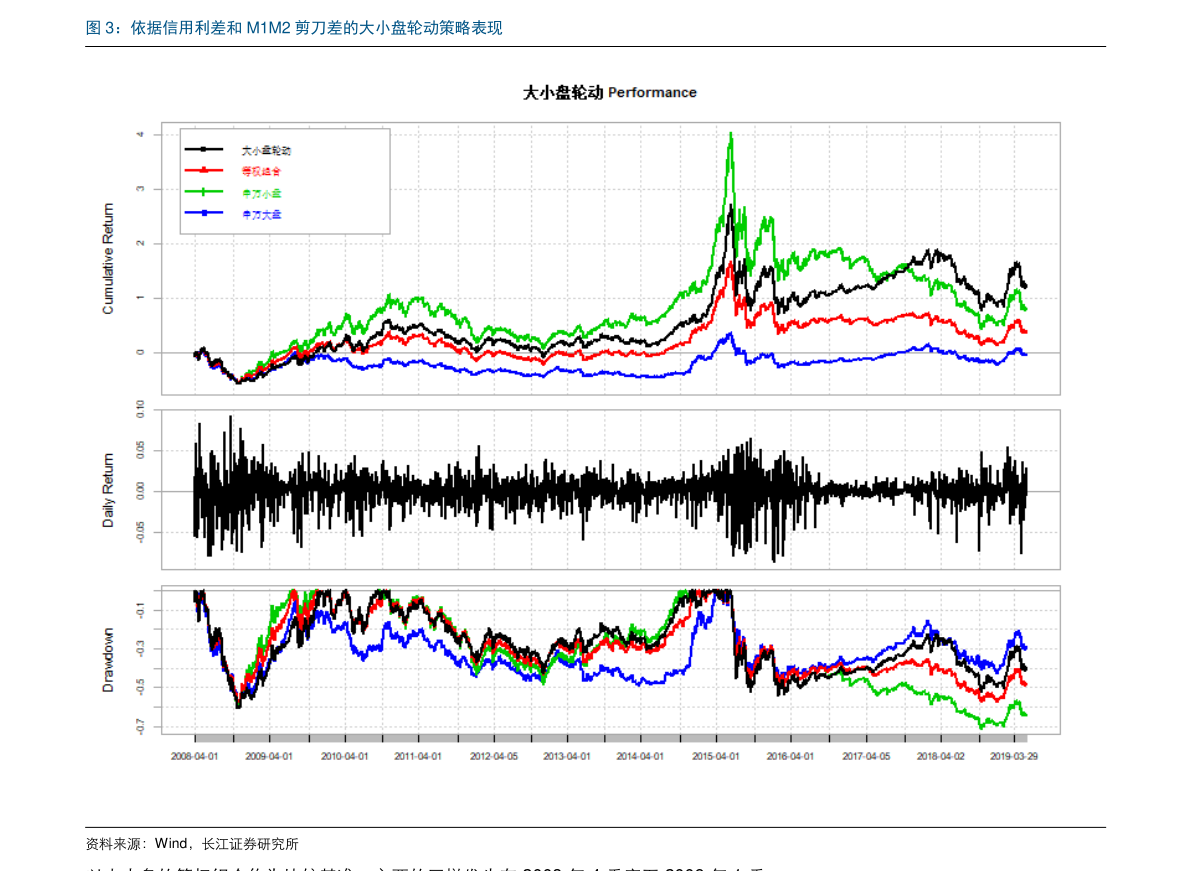1191x871 pixels.
Task: Click the 2015-04-01 date tick label
Action: pos(716,757)
